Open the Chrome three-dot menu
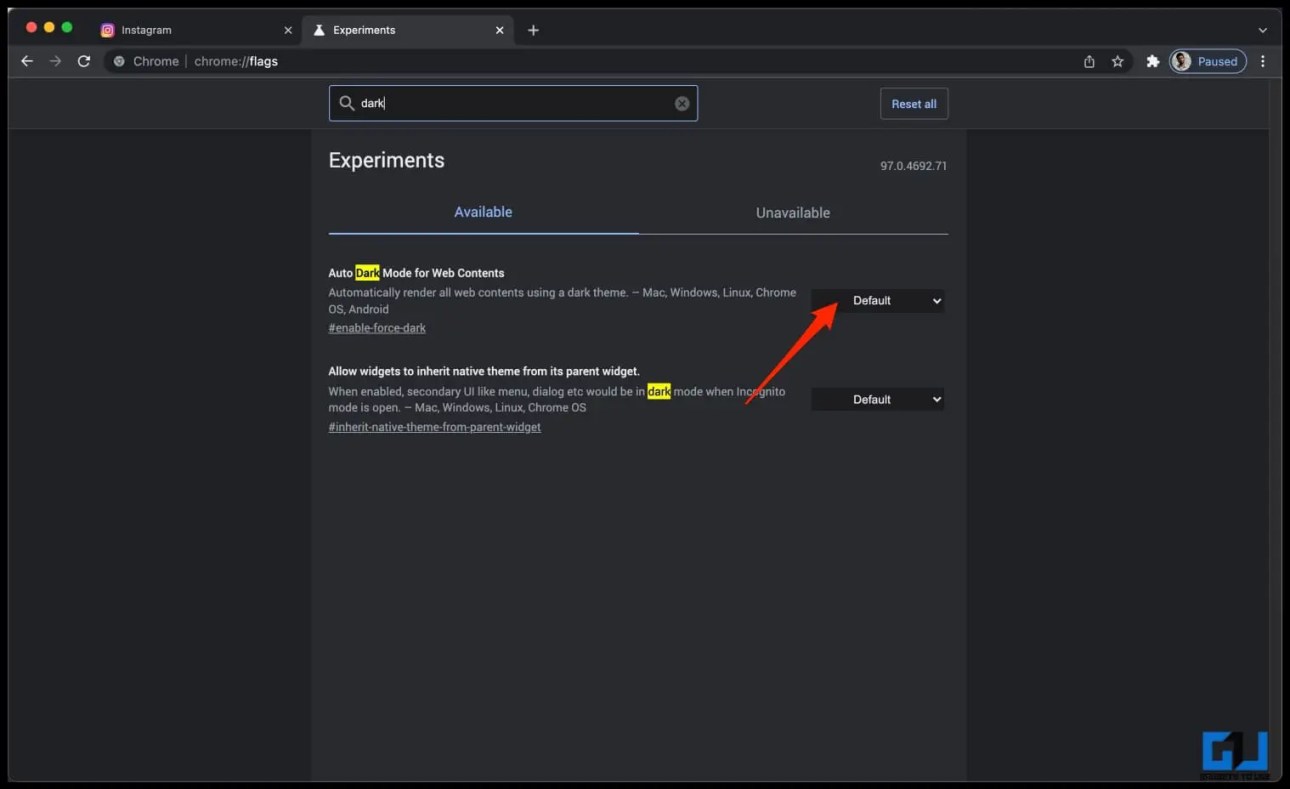Screen dimensions: 1290x789 [1263, 61]
